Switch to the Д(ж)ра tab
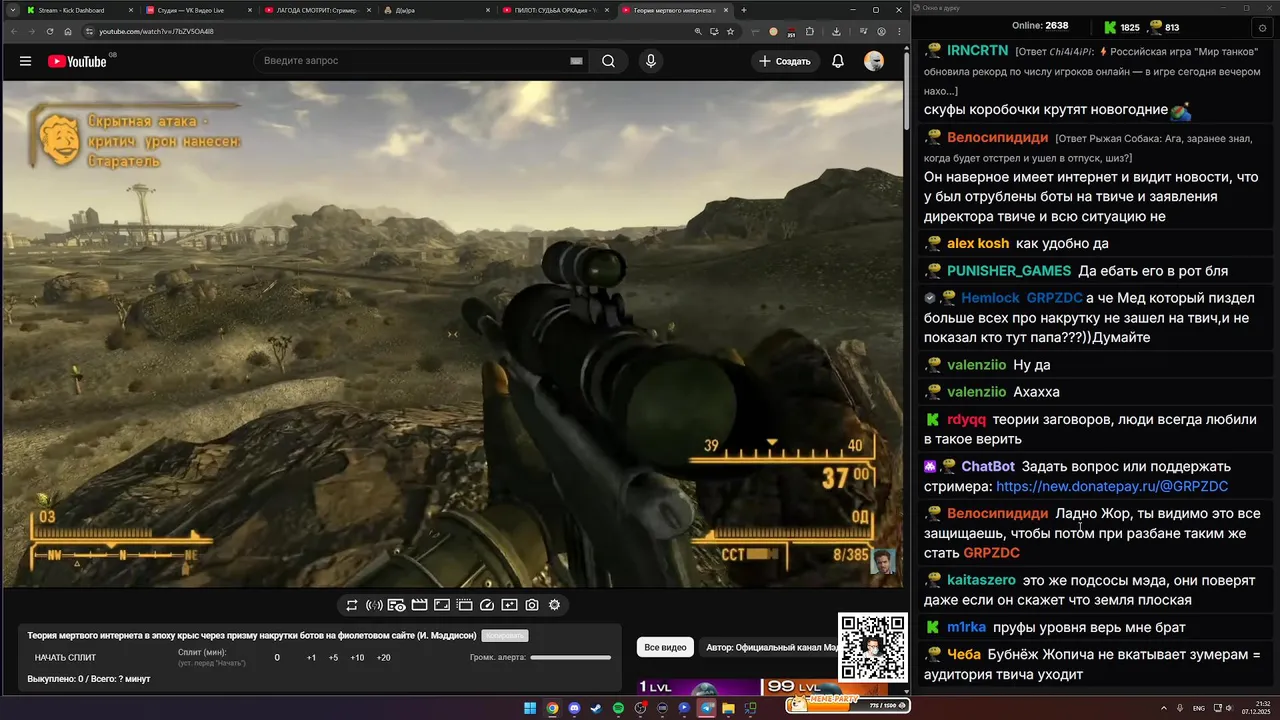1280x720 pixels. (x=436, y=10)
